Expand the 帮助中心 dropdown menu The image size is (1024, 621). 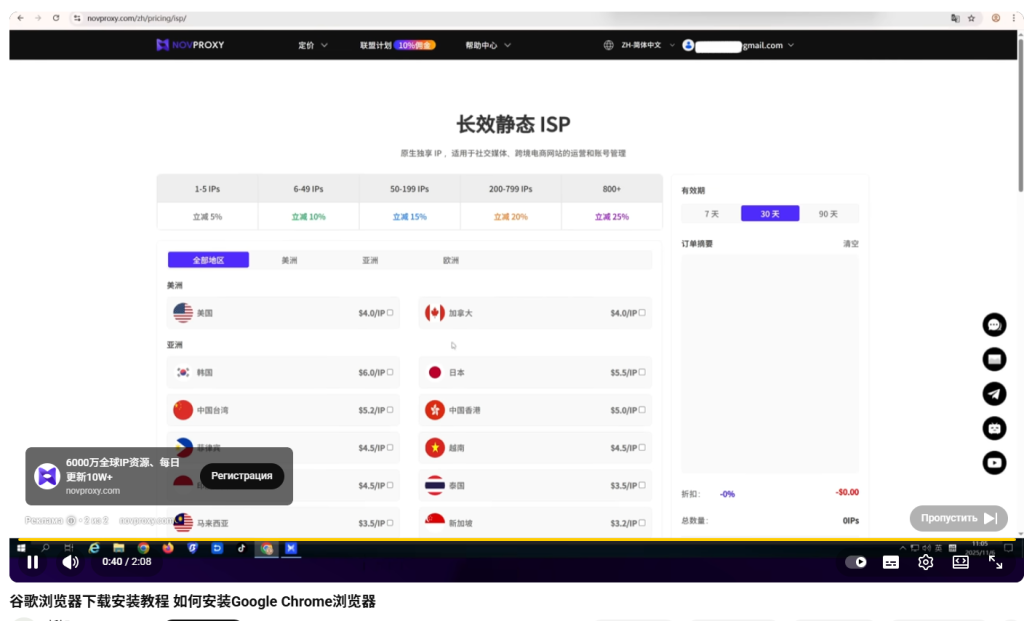click(x=487, y=45)
